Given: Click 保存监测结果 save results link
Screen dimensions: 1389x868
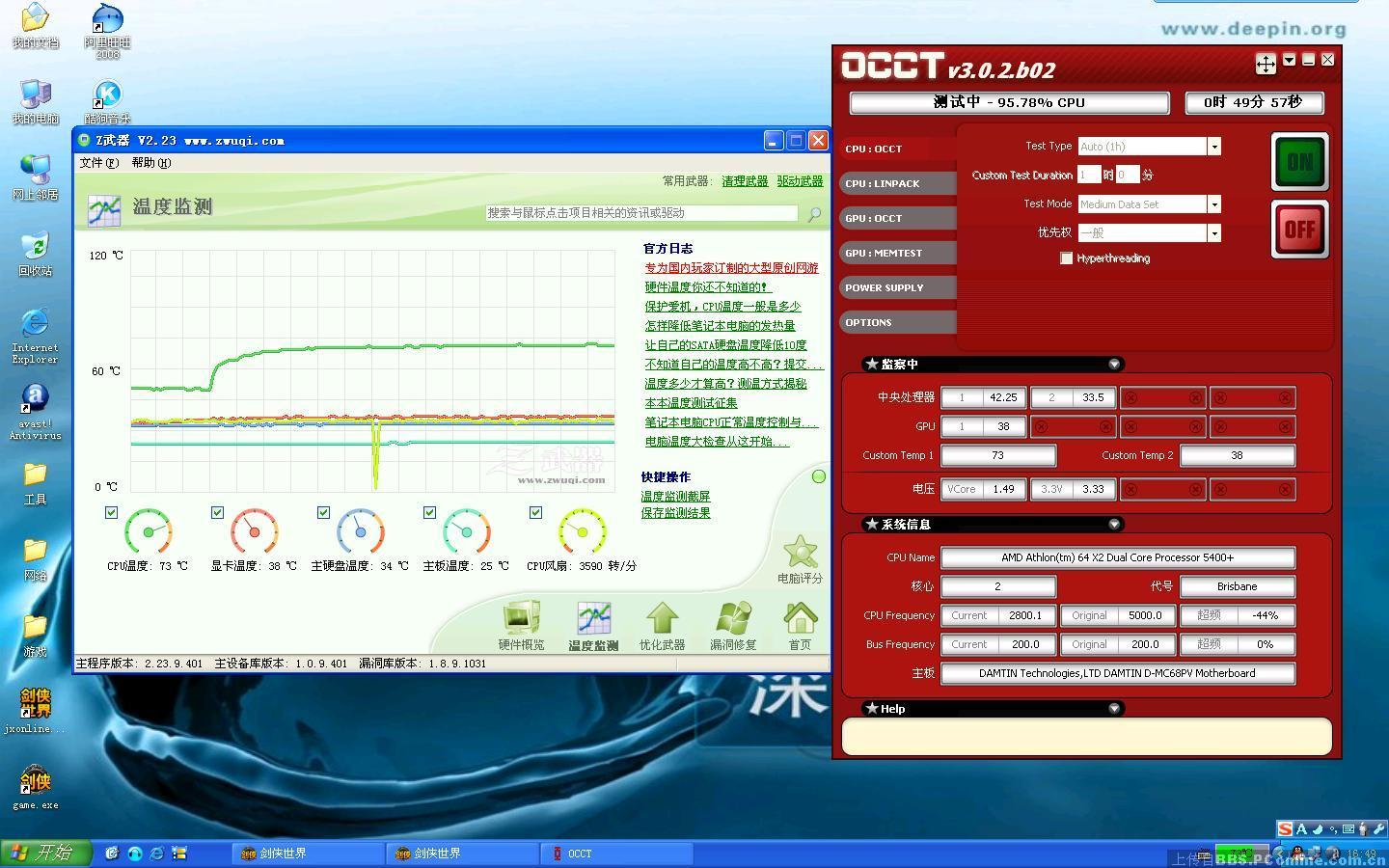Looking at the screenshot, I should pos(675,513).
